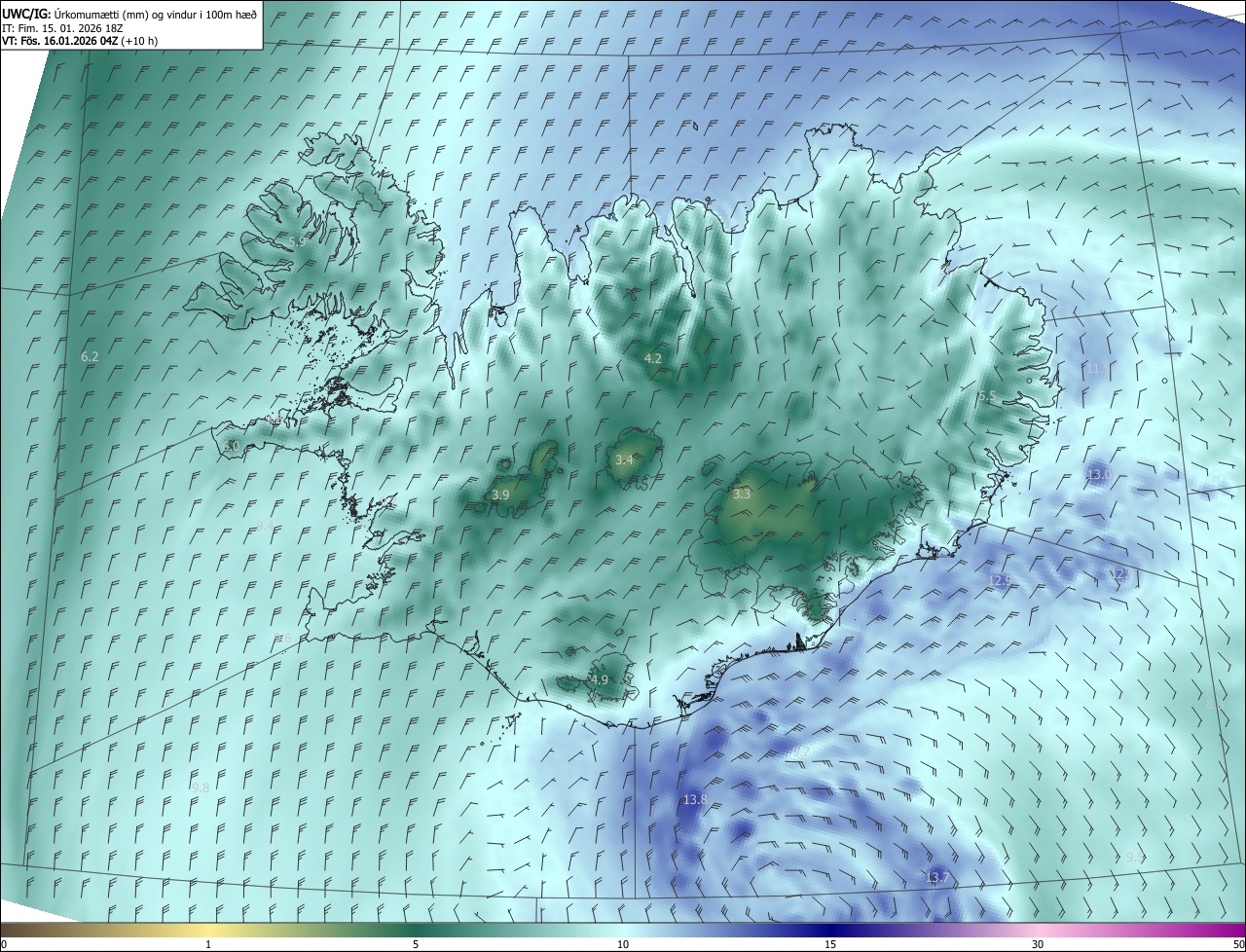1246x952 pixels.
Task: Click the colorbar tick label 1
Action: 208,944
